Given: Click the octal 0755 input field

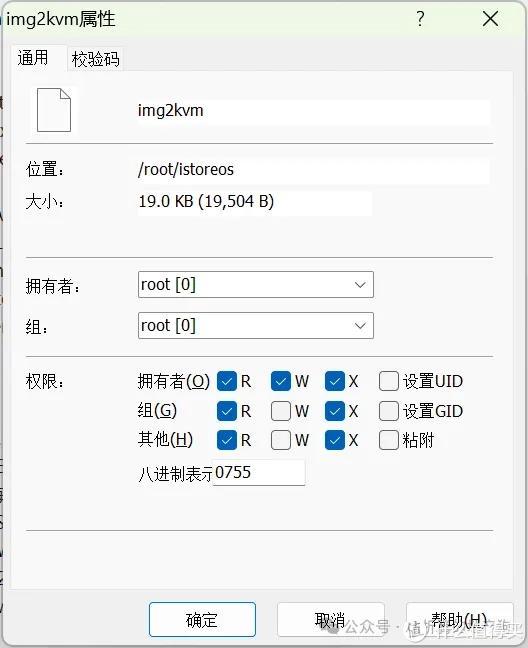Looking at the screenshot, I should tap(259, 472).
